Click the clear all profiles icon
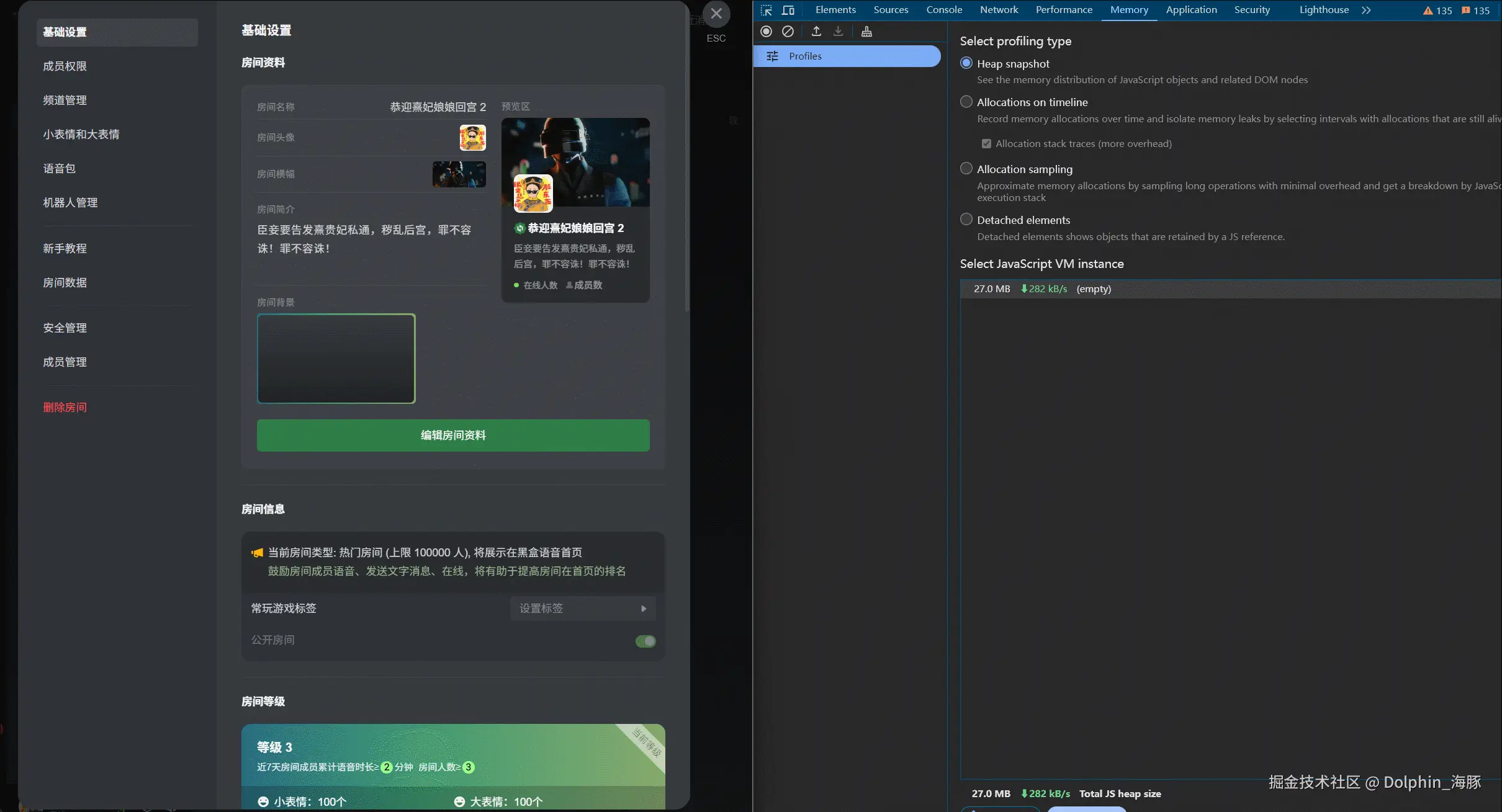Image resolution: width=1502 pixels, height=812 pixels. (788, 31)
